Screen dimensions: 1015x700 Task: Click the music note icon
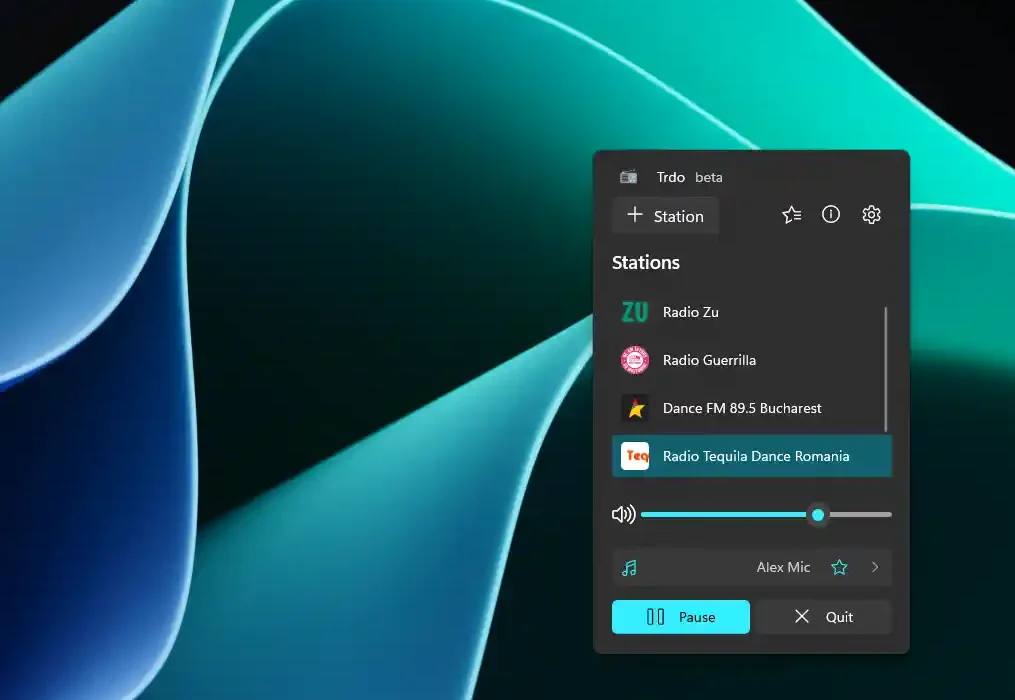629,568
